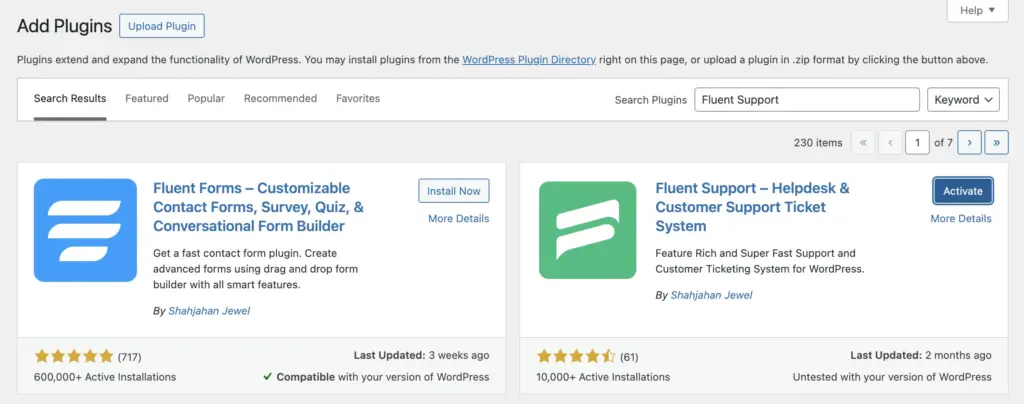Click Last Updated: 2 months ago text
Image resolution: width=1024 pixels, height=404 pixels.
(x=921, y=356)
